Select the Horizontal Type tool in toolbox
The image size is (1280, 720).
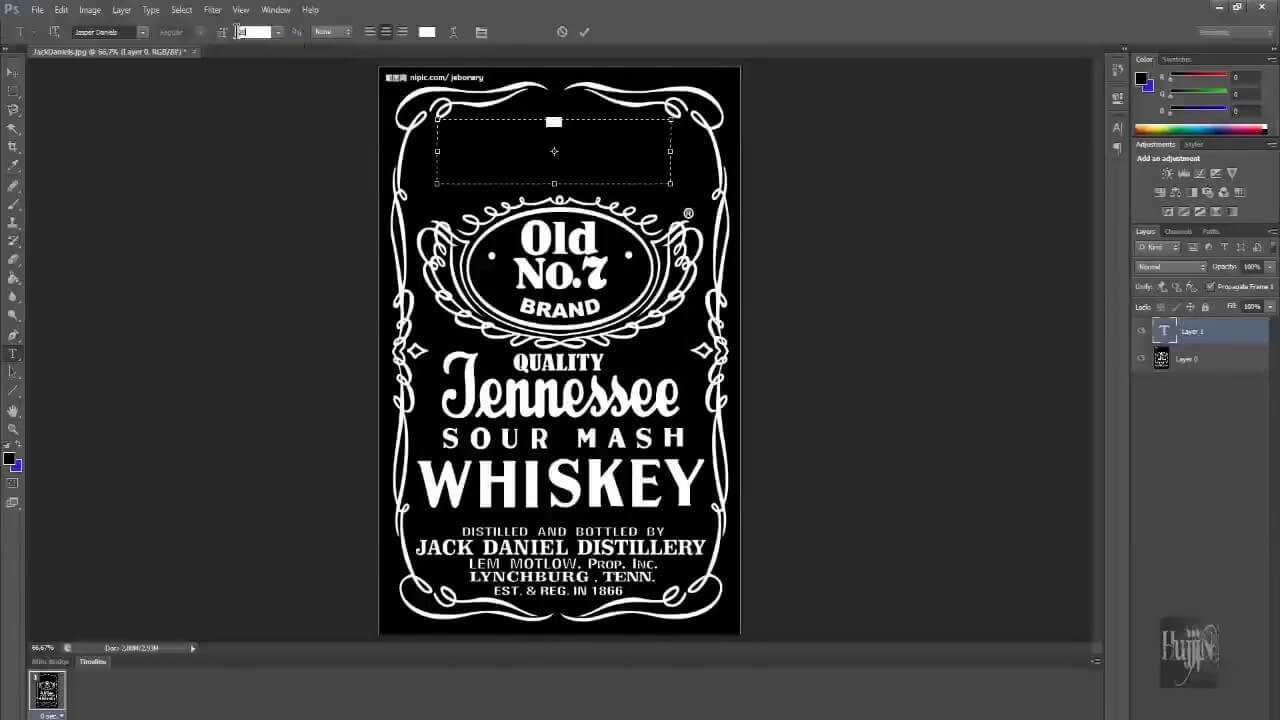click(x=12, y=354)
